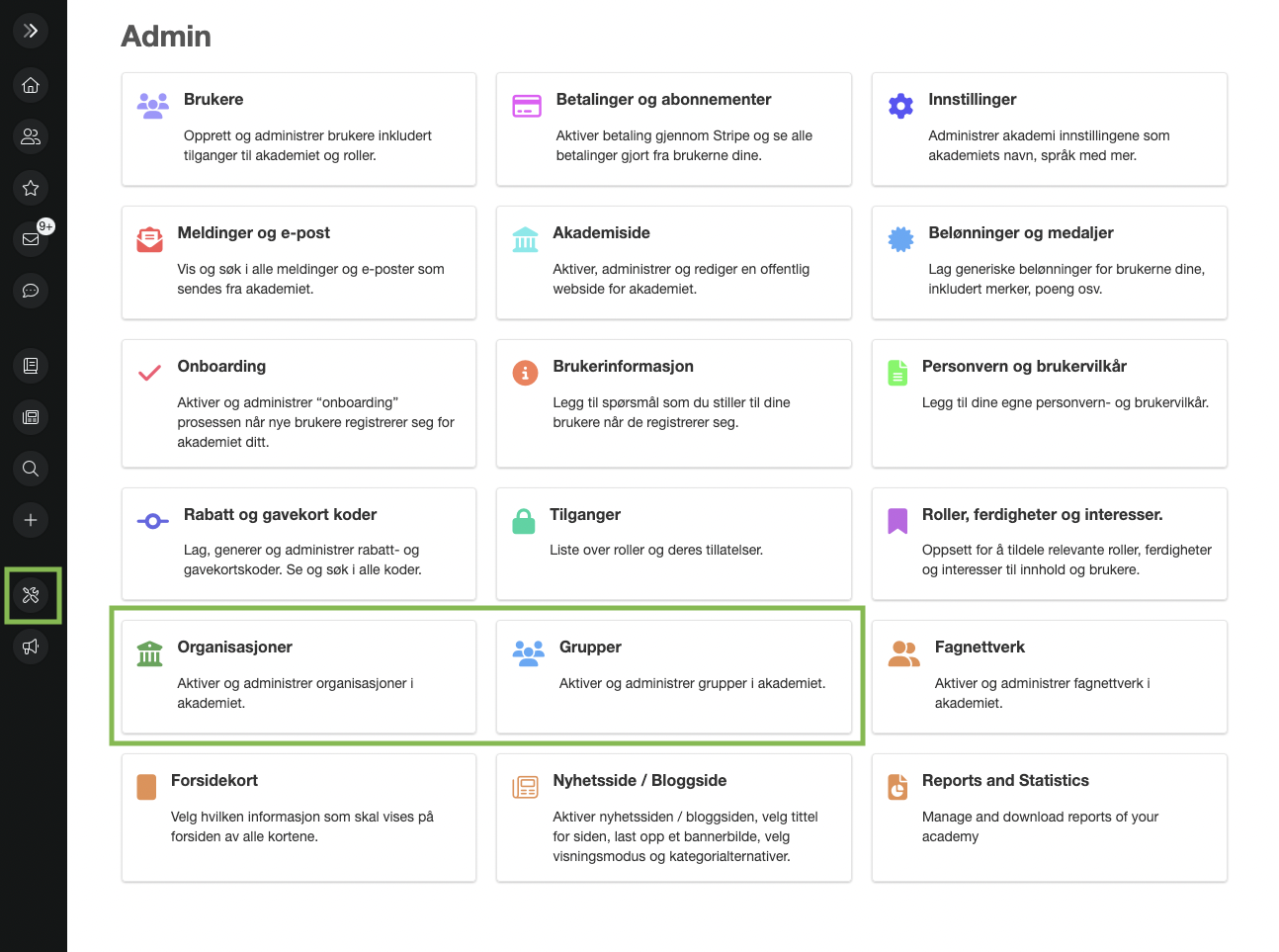Select Rabatt og gavekort koder card
This screenshot has height=952, width=1279.
[298, 543]
